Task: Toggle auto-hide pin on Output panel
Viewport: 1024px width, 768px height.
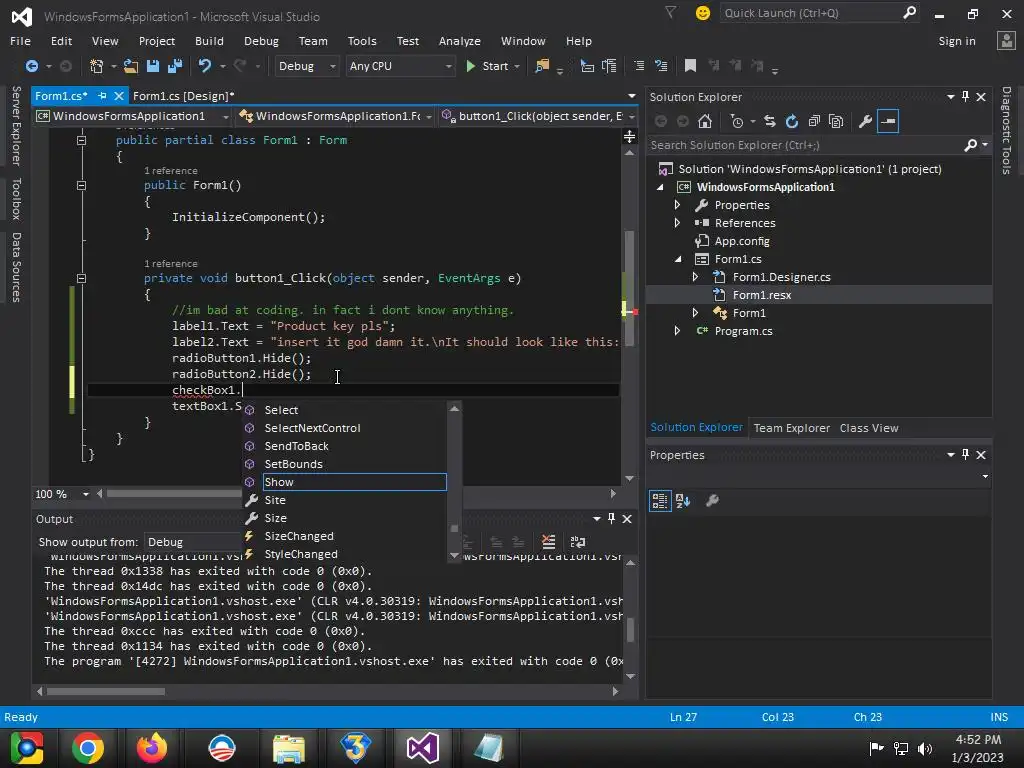Action: click(611, 519)
